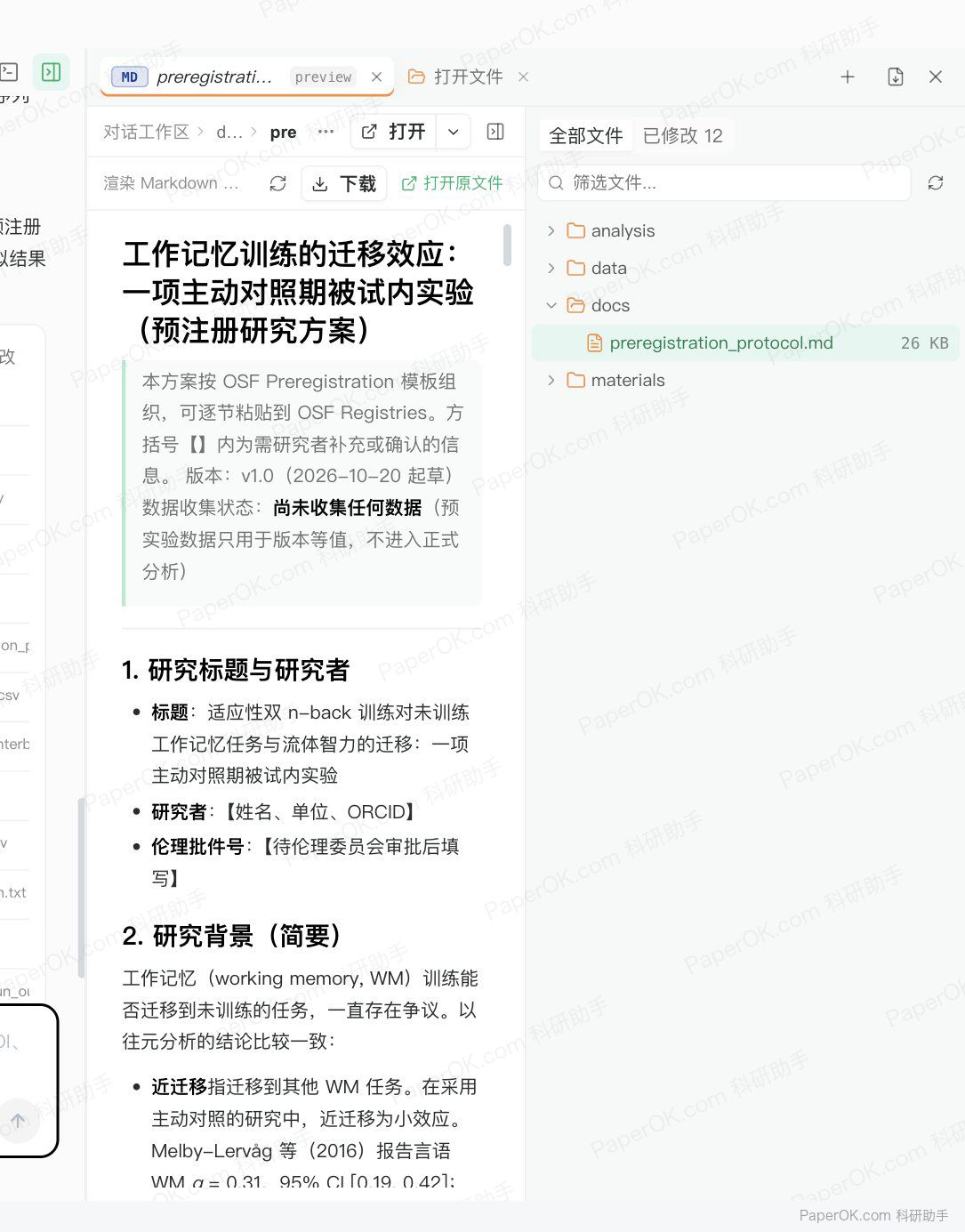This screenshot has height=1232, width=965.
Task: Open preregistration_protocol.md file
Action: 745,343
